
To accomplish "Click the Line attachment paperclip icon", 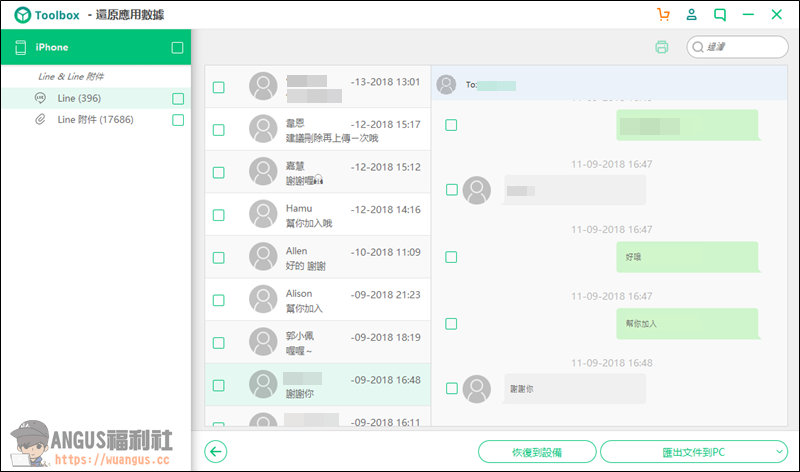I will [40, 119].
